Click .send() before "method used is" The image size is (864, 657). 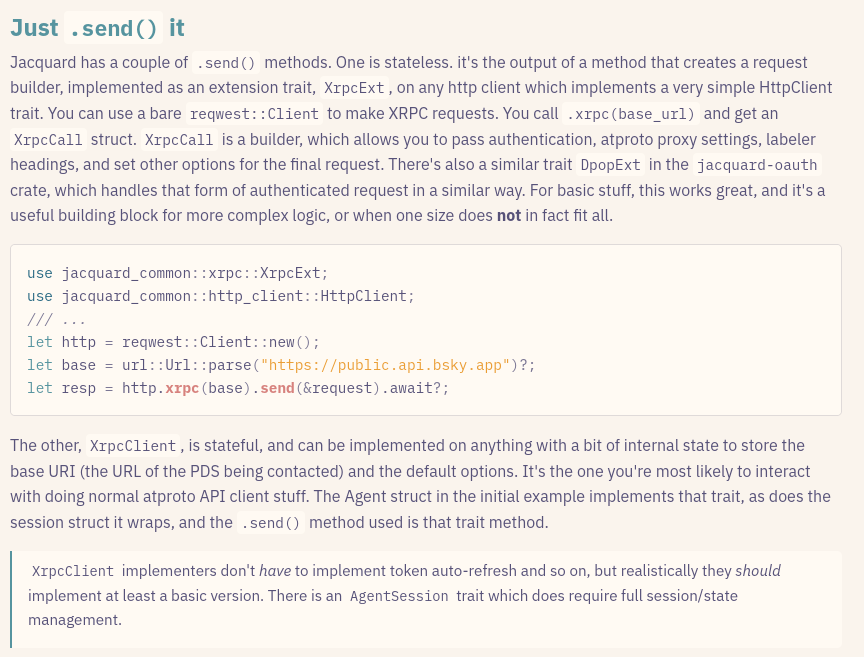click(x=269, y=523)
